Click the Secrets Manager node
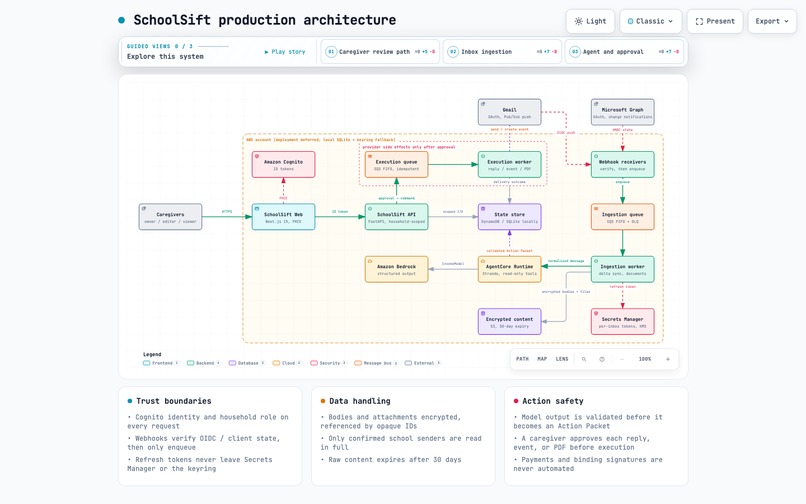Viewport: 806px width, 504px height. (x=622, y=322)
